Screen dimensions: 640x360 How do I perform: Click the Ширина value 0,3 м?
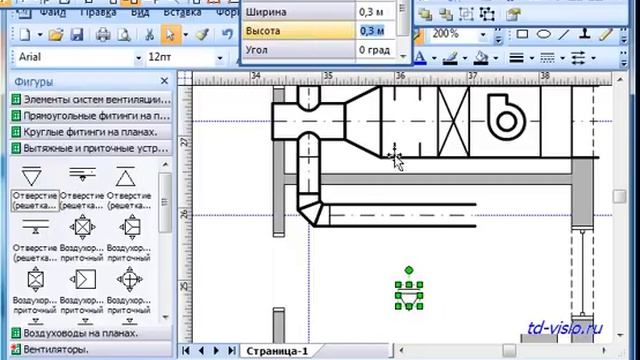[x=376, y=12]
